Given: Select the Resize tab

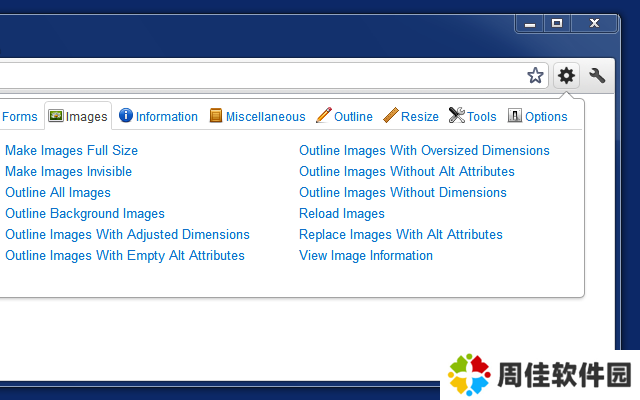Looking at the screenshot, I should tap(411, 117).
